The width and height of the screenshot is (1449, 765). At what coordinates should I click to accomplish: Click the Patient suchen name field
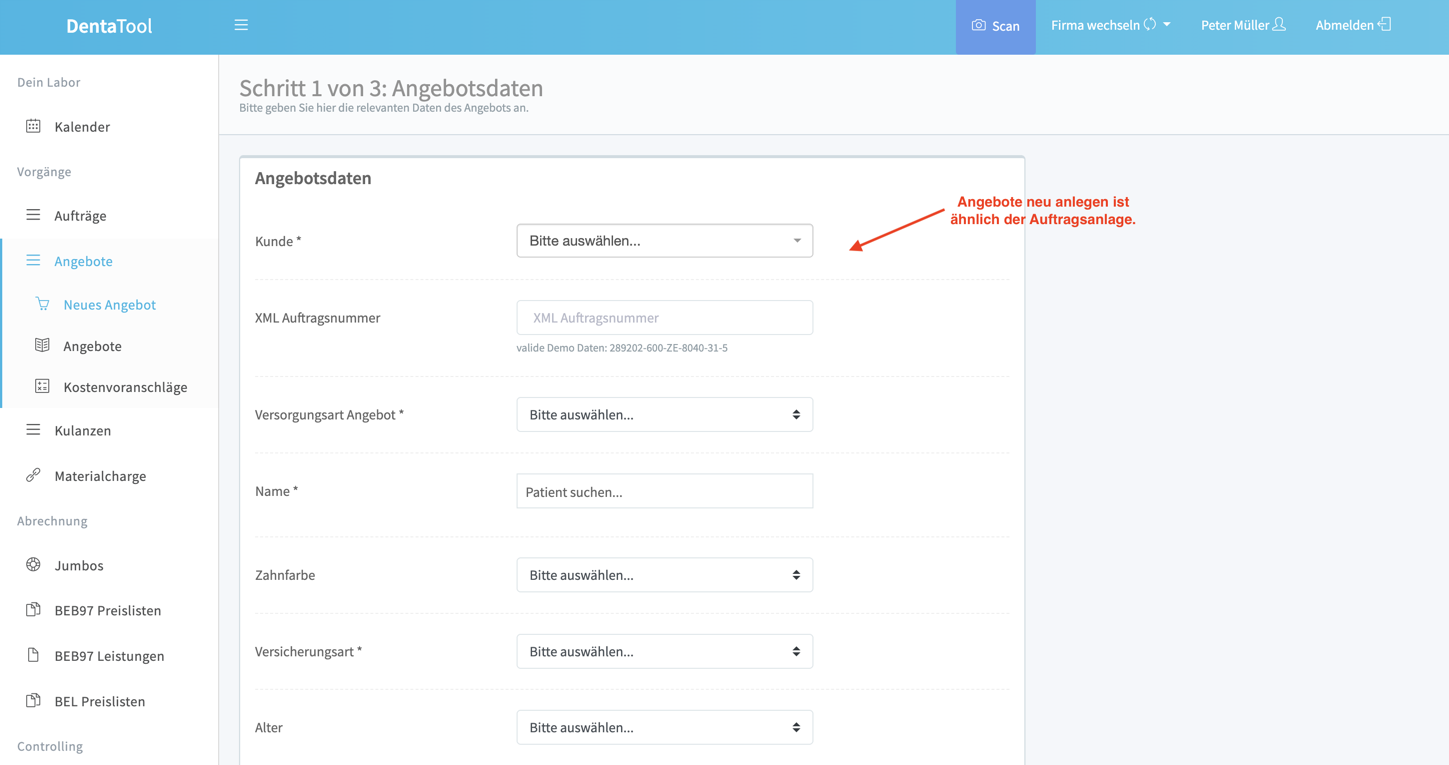pos(664,492)
